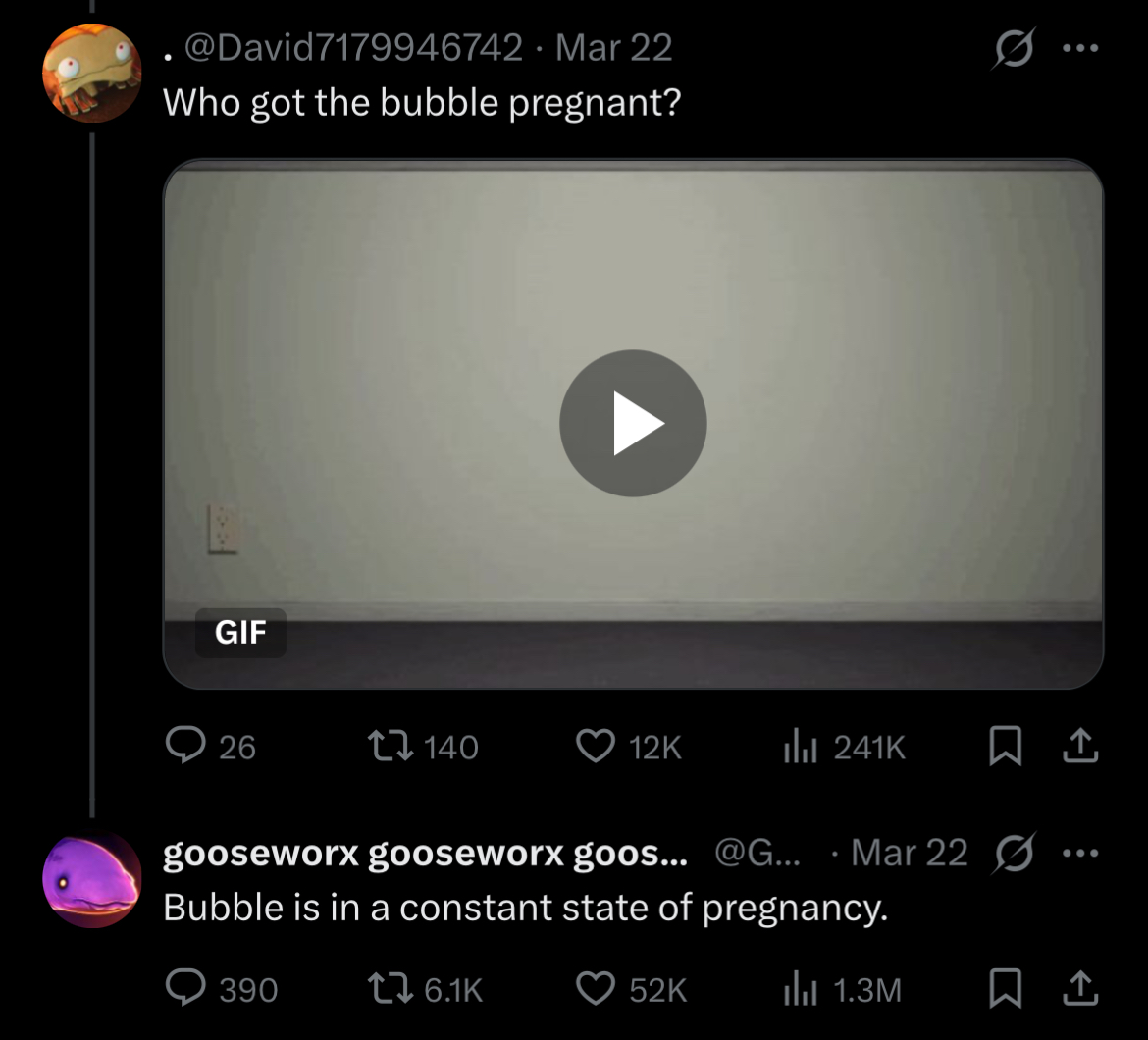
Task: Bookmark the Who got the bubble pregnant tweet
Action: click(1005, 746)
